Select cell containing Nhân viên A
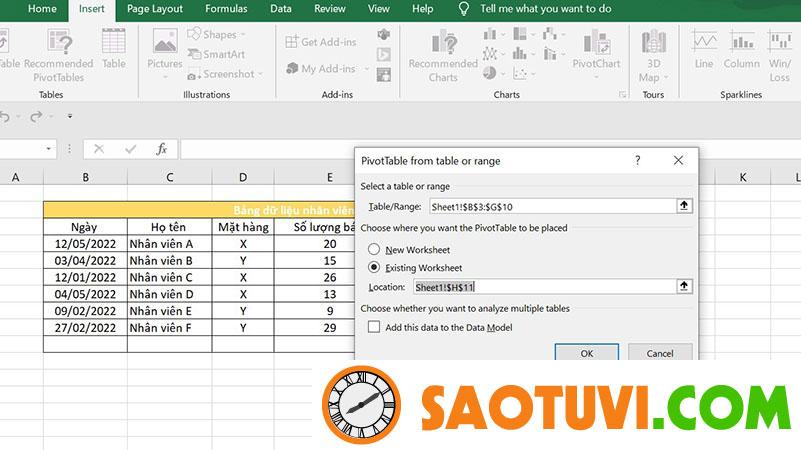Viewport: 801px width, 450px height. (170, 244)
